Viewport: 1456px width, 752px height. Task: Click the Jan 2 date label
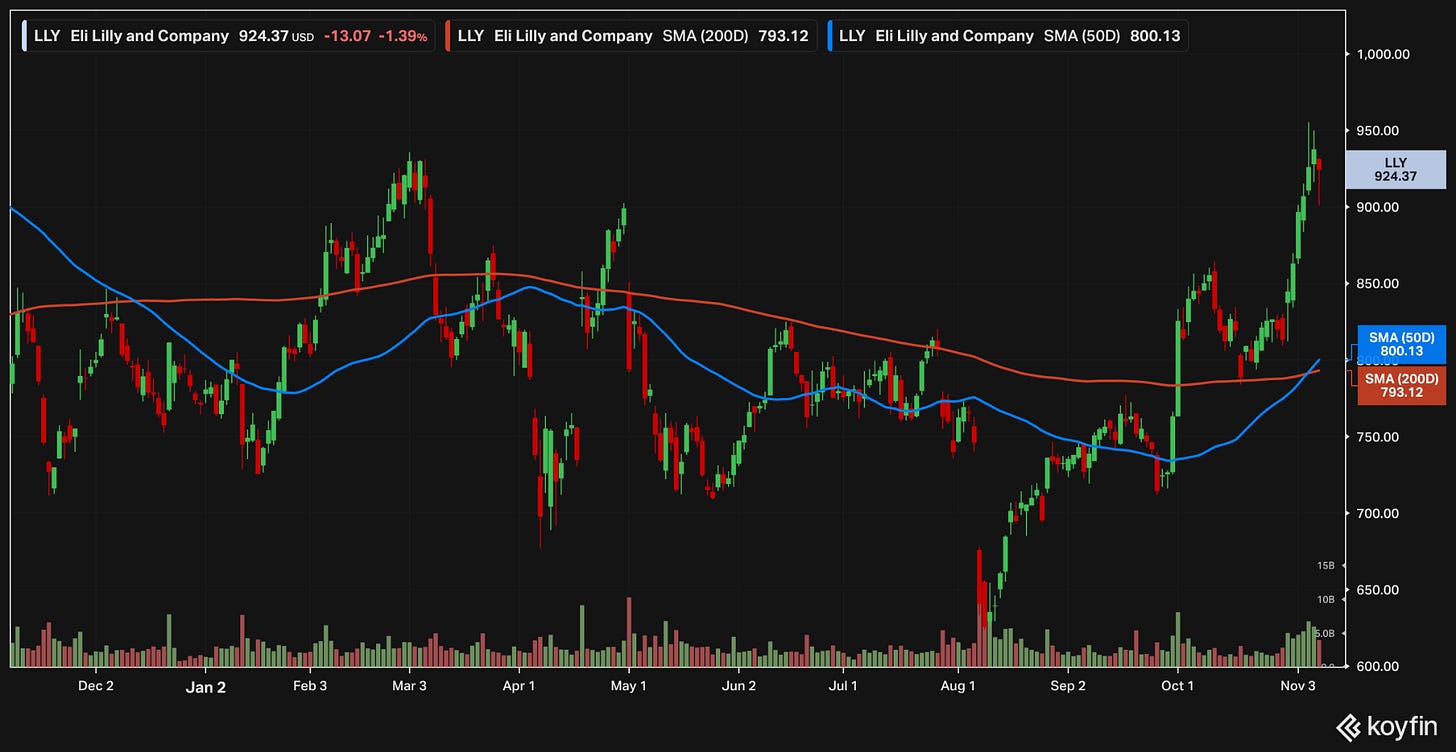coord(206,687)
